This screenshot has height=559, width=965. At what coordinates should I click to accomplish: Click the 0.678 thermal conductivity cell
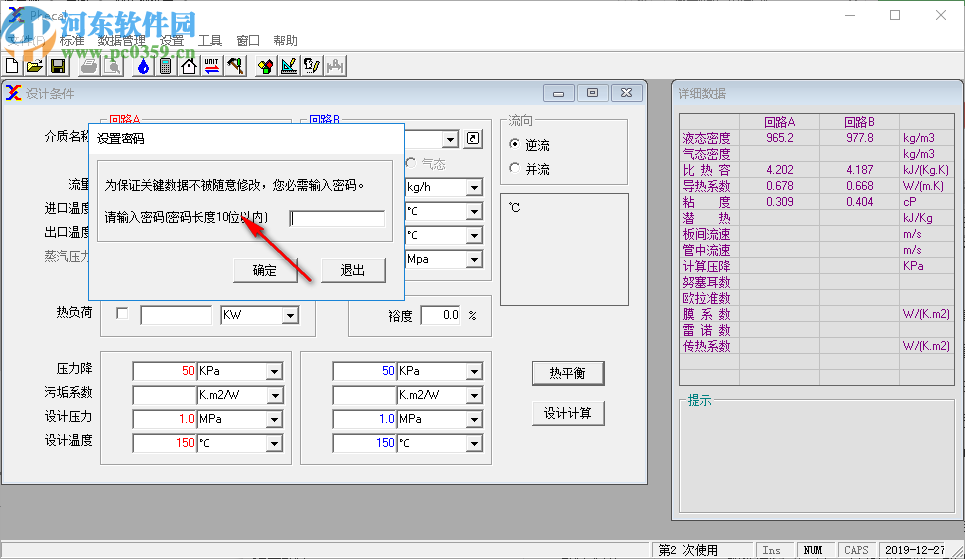click(x=779, y=186)
